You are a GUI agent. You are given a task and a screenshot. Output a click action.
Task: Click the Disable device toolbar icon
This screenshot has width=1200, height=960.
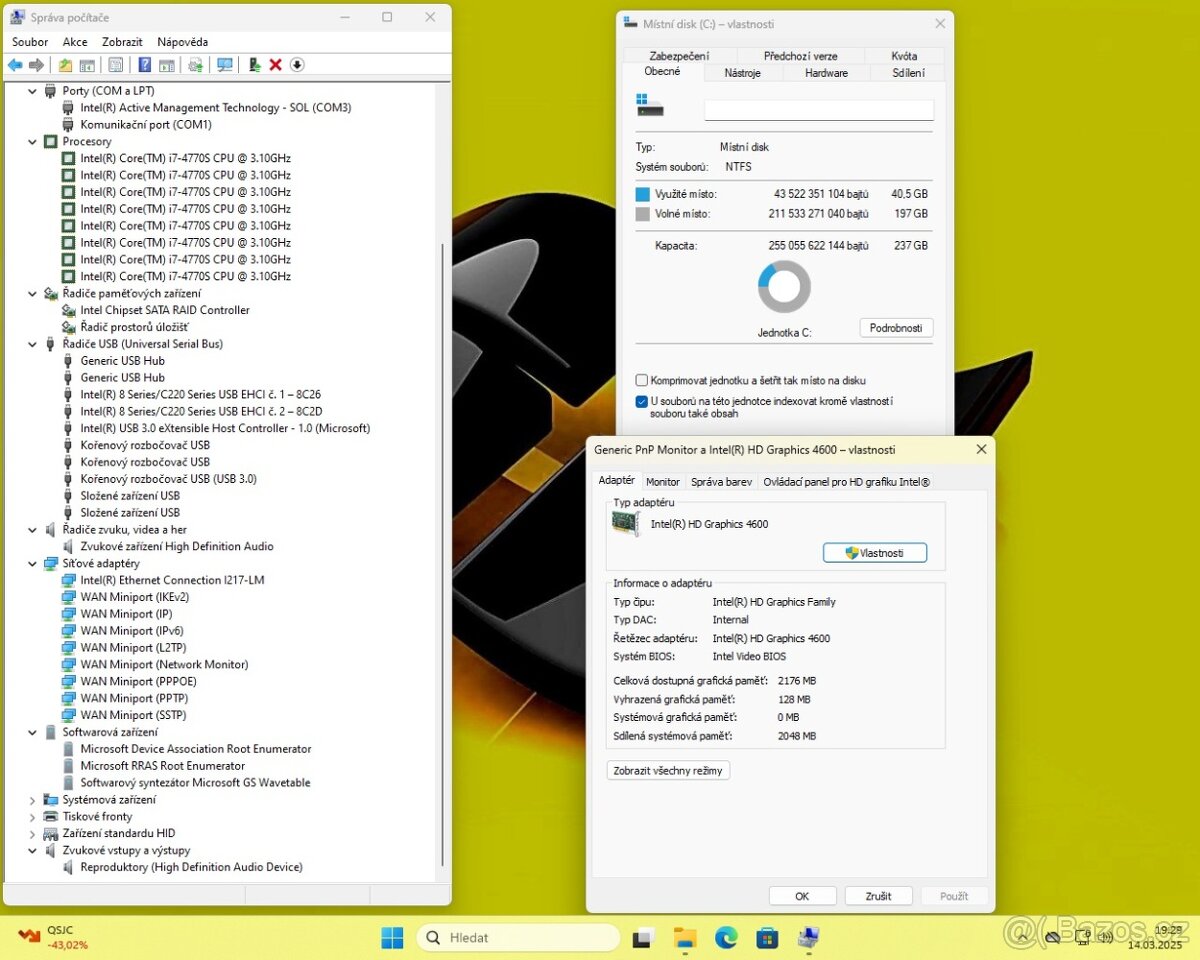tap(252, 65)
